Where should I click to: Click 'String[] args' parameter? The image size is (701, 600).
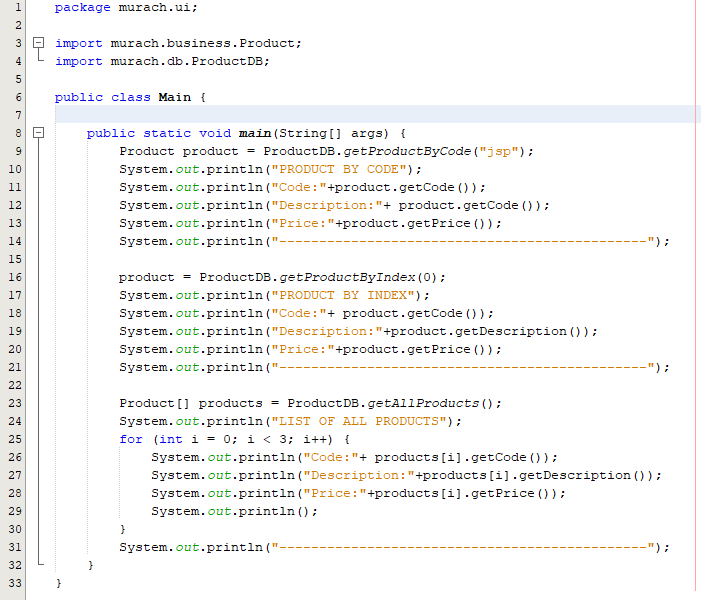point(331,133)
